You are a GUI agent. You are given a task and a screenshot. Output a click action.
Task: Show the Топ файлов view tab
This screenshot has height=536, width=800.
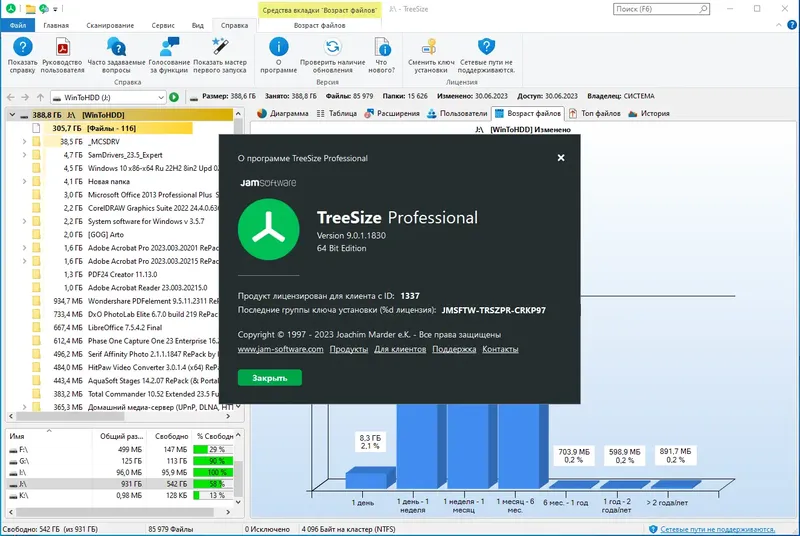(595, 113)
